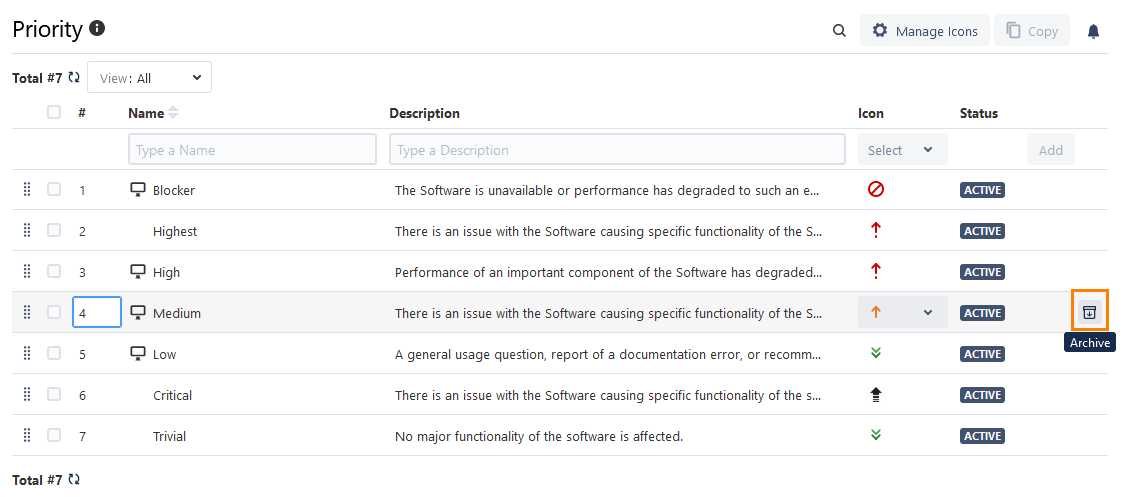
Task: Click description starting 'A general usage question'
Action: click(608, 354)
